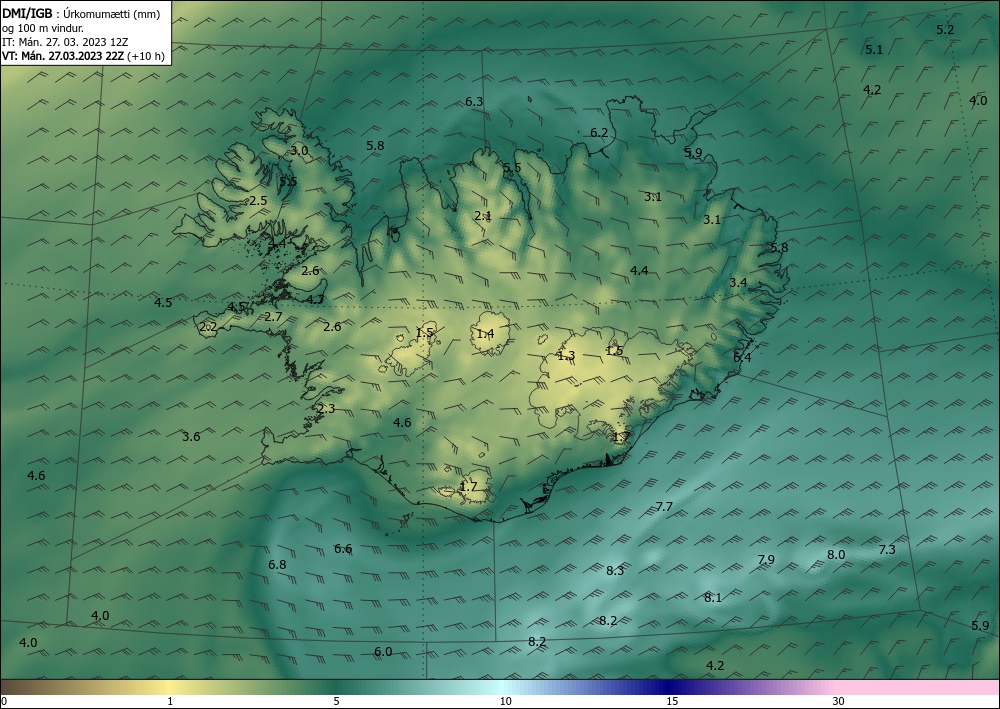The image size is (1000, 709).
Task: Click the "(+10 h)" forecast offset label
Action: pyautogui.click(x=146, y=56)
